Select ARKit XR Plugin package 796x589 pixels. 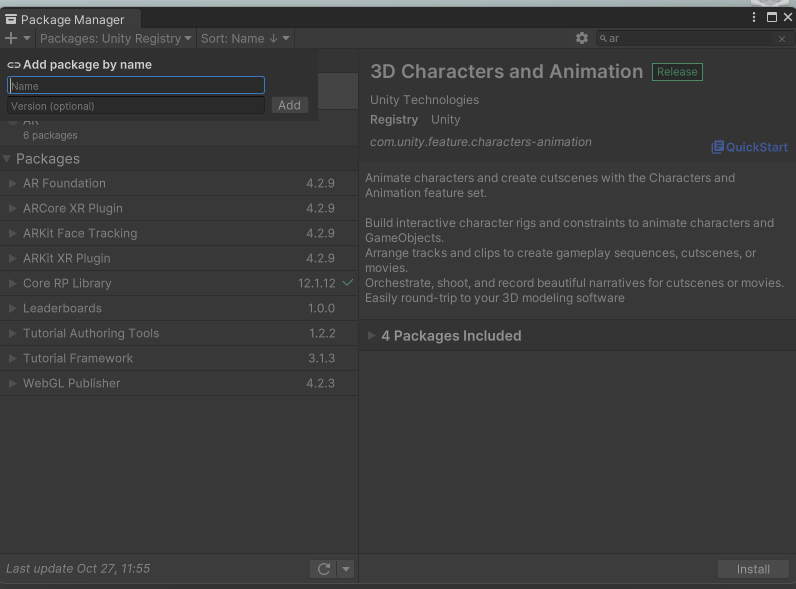179,258
